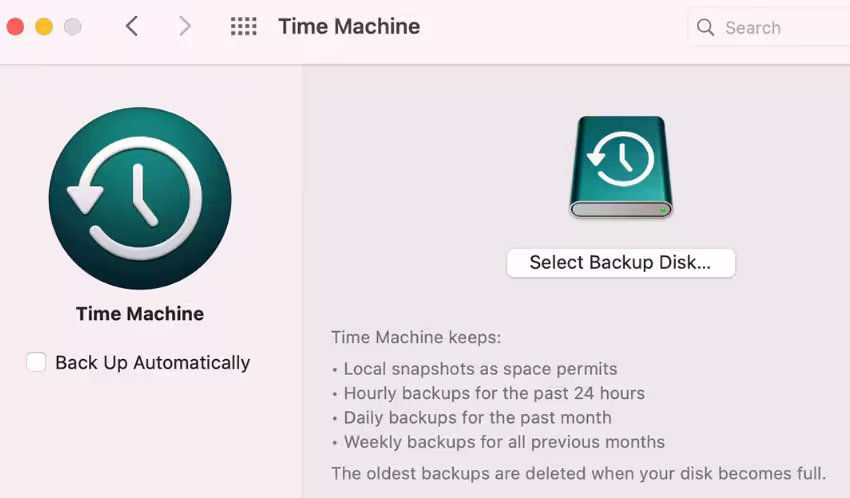
Task: Click the forward chevron arrow in toolbar
Action: (x=185, y=27)
